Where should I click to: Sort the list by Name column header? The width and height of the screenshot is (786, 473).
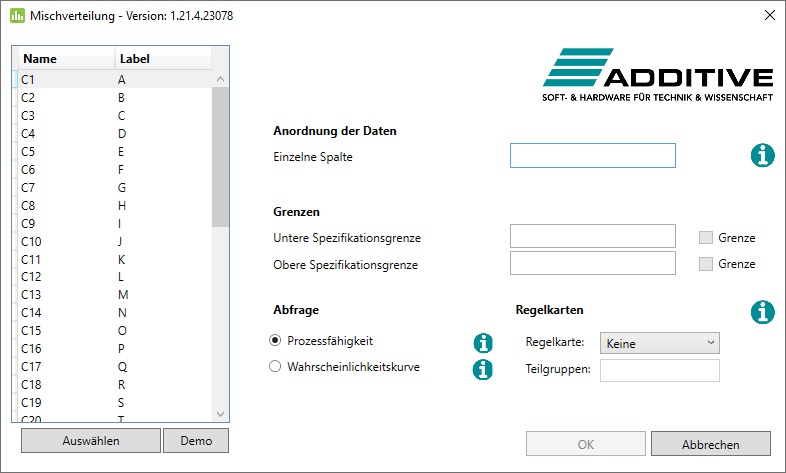[67, 59]
